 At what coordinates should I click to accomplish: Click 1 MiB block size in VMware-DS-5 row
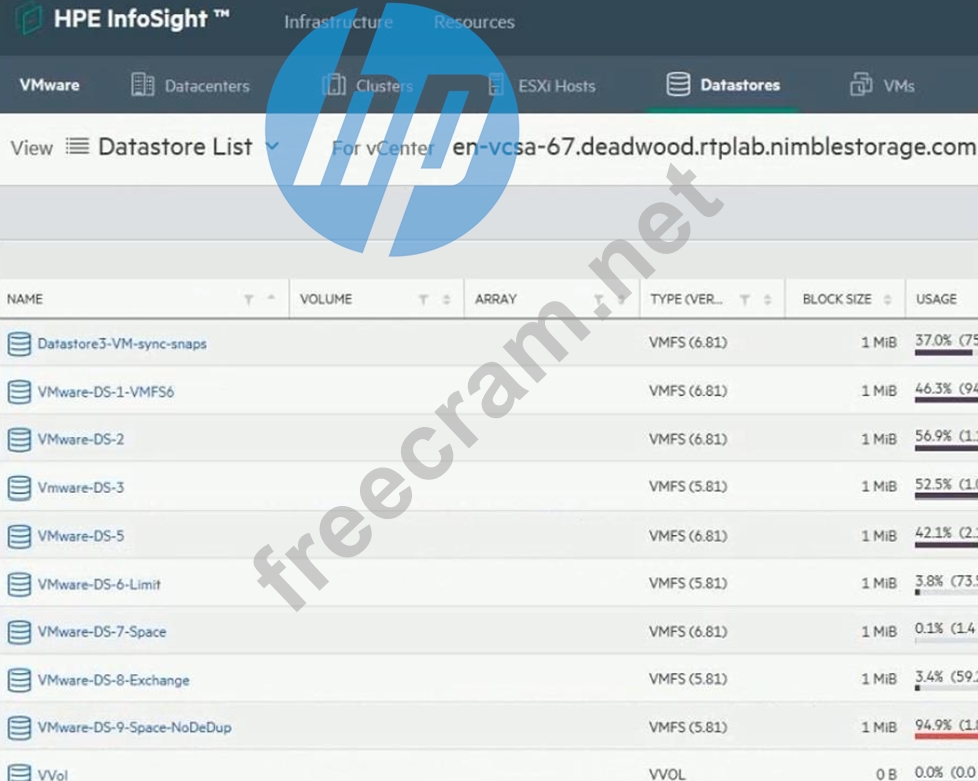[x=879, y=536]
